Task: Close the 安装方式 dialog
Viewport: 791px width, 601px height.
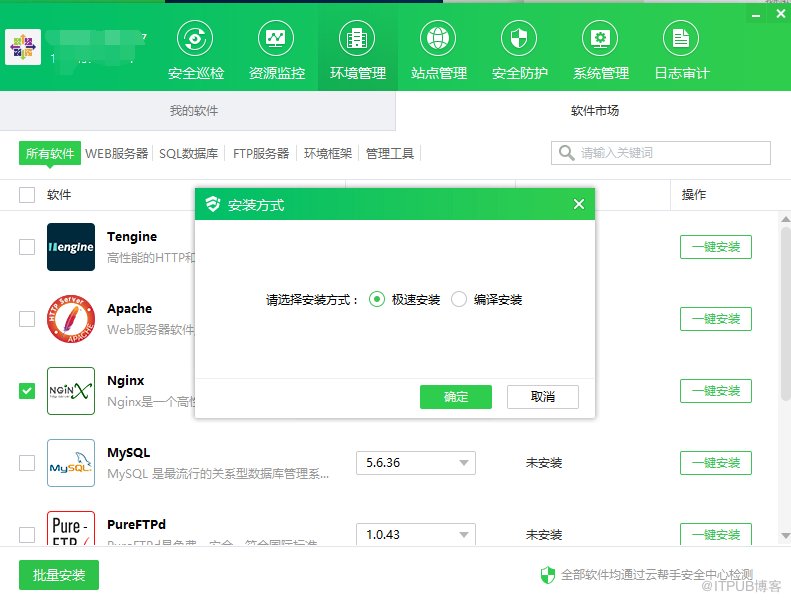Action: pyautogui.click(x=579, y=204)
